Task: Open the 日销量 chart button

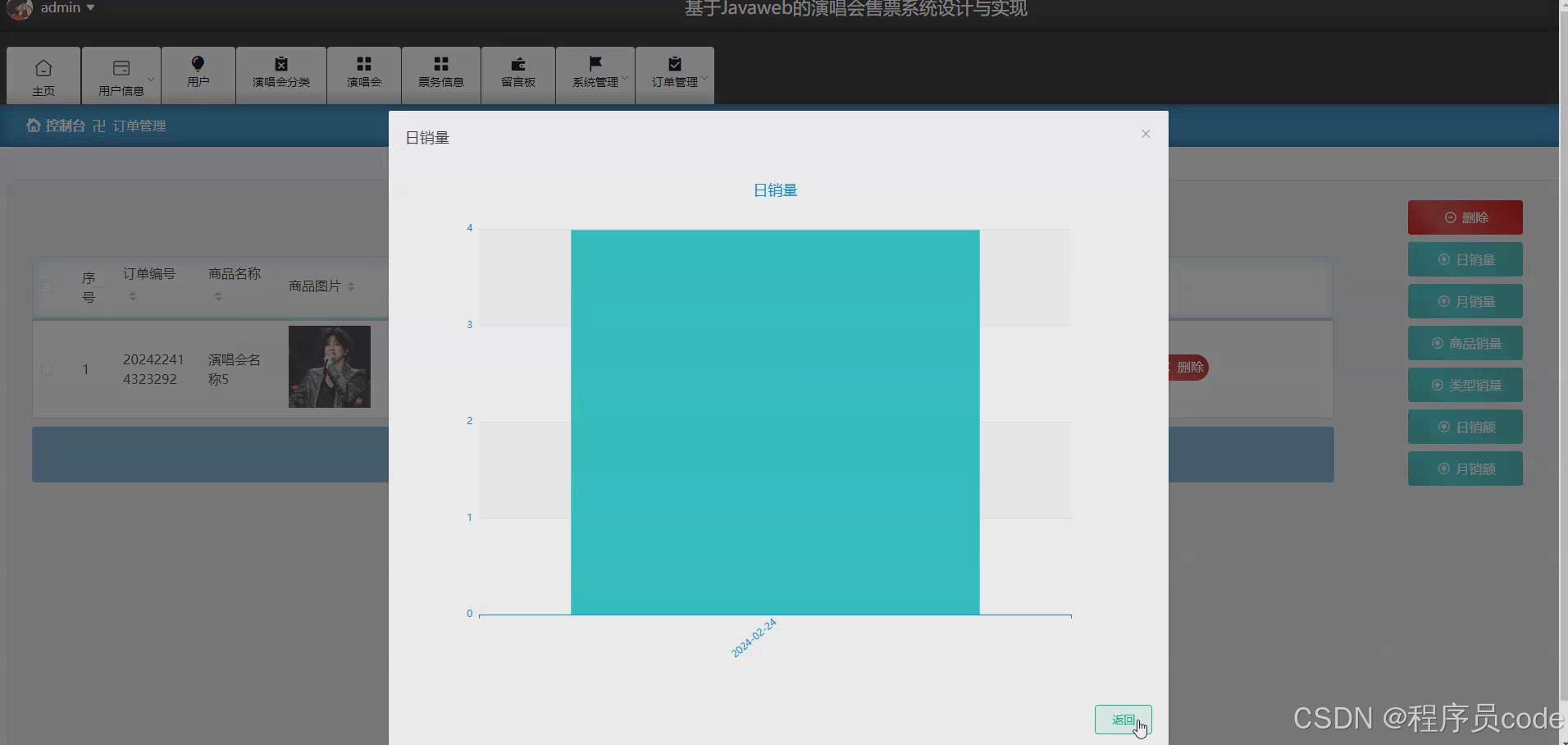Action: (1465, 259)
